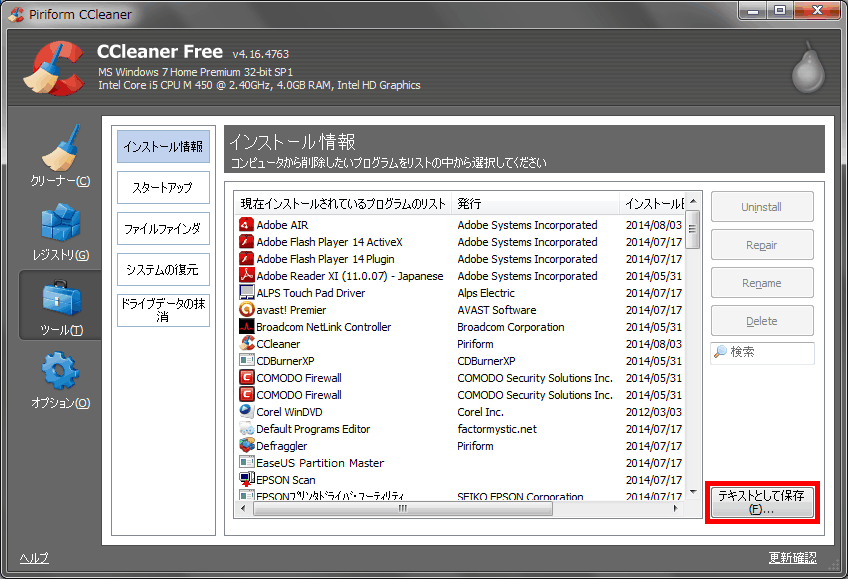Click the CDBurnerXP program icon
The width and height of the screenshot is (848, 579).
(x=247, y=361)
